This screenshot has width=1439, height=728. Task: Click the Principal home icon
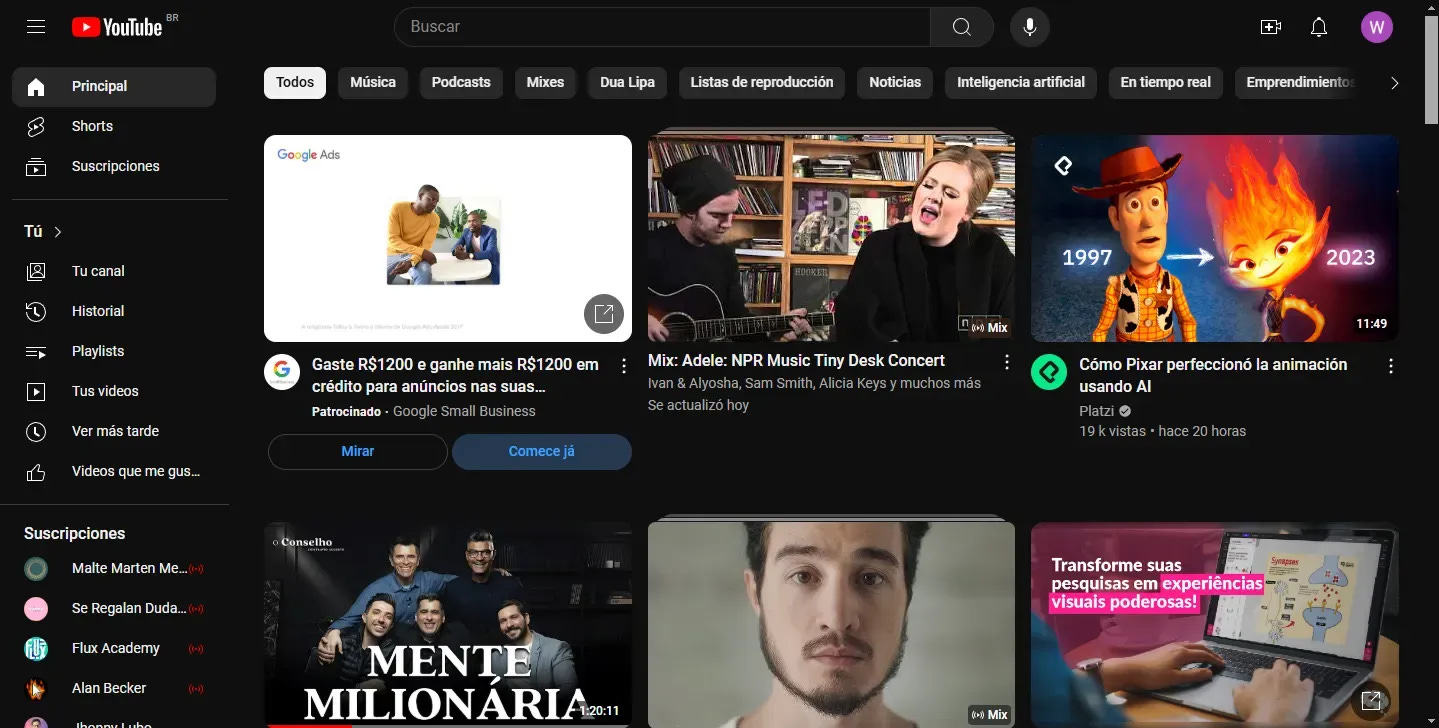[x=36, y=87]
